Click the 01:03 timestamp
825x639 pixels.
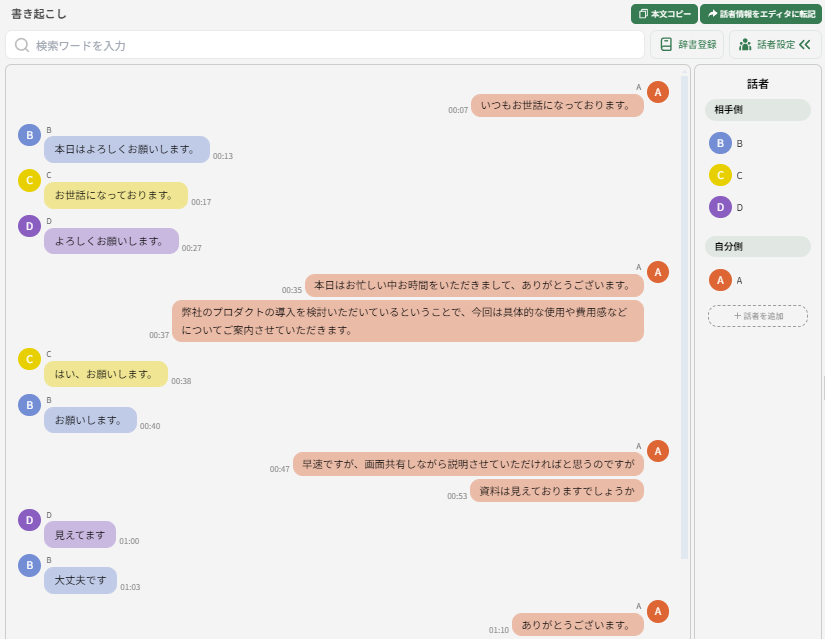coord(130,587)
